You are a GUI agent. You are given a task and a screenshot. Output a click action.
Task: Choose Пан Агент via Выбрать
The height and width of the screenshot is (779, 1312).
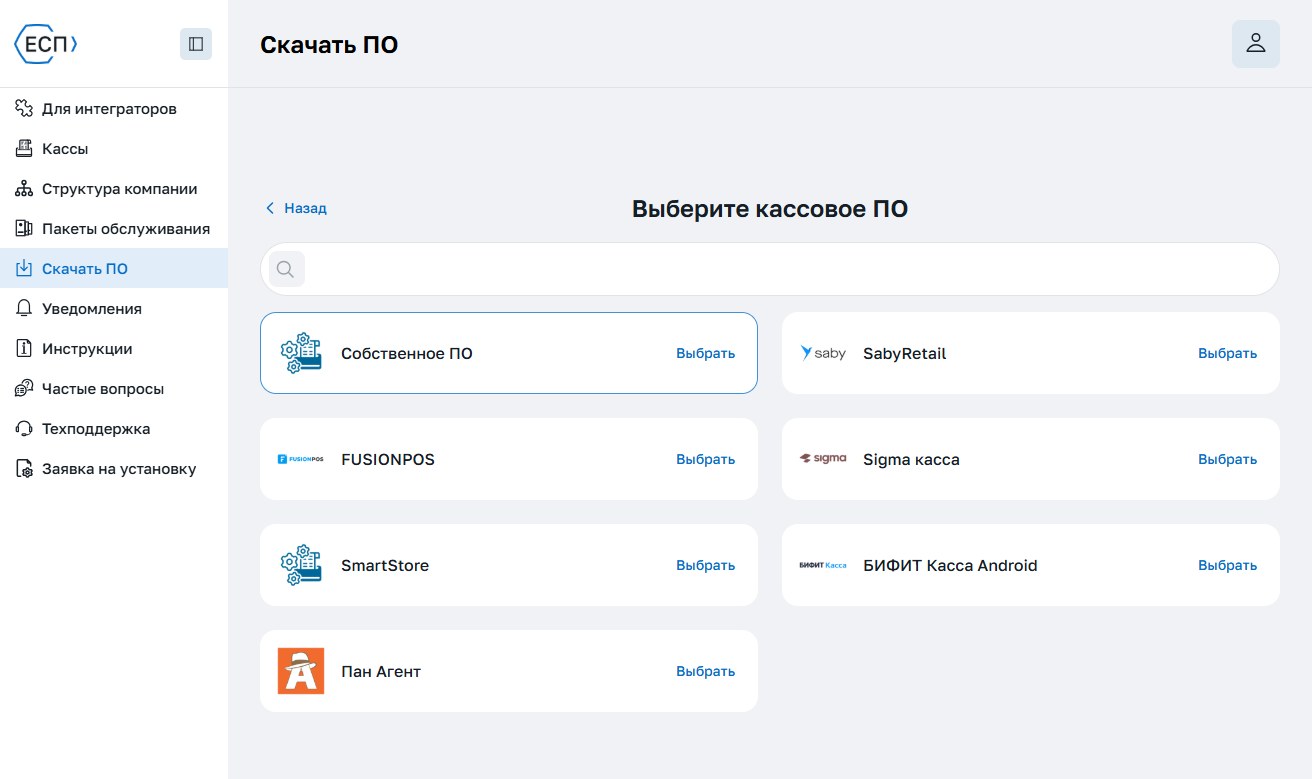[x=705, y=671]
